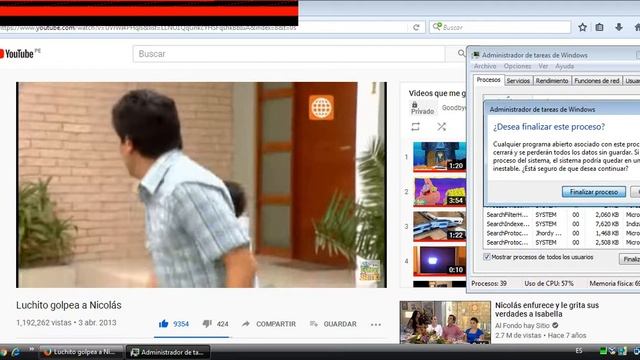Reload the page with browser refresh icon
640x360 pixels.
(x=416, y=27)
